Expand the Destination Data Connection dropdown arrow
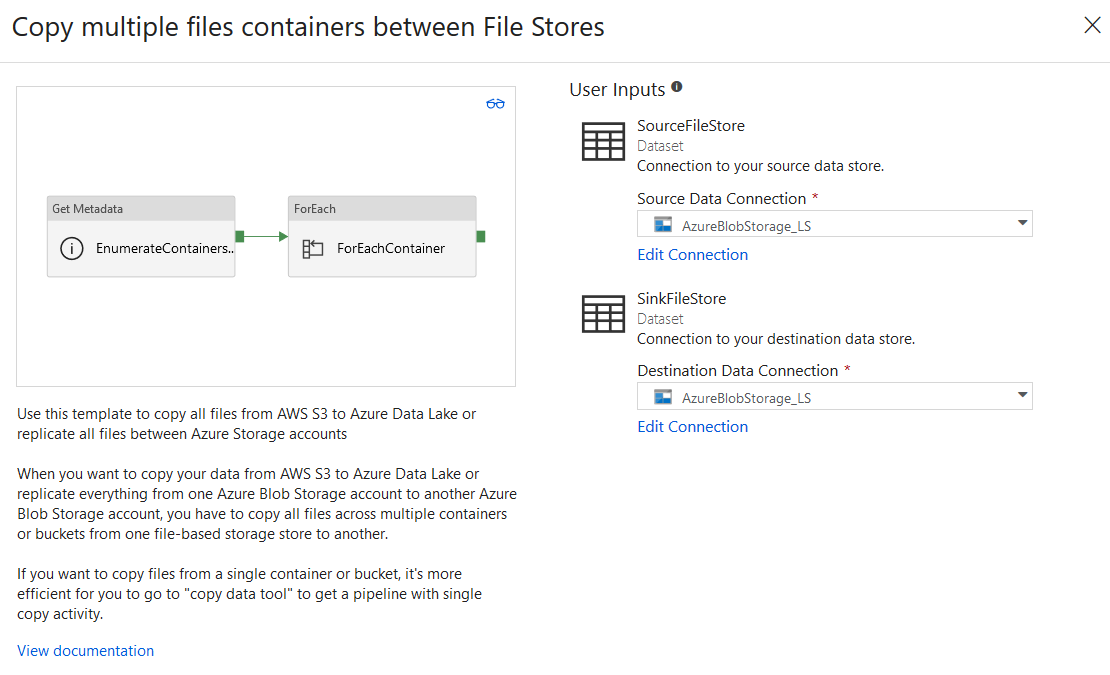Image resolution: width=1110 pixels, height=675 pixels. 1022,395
